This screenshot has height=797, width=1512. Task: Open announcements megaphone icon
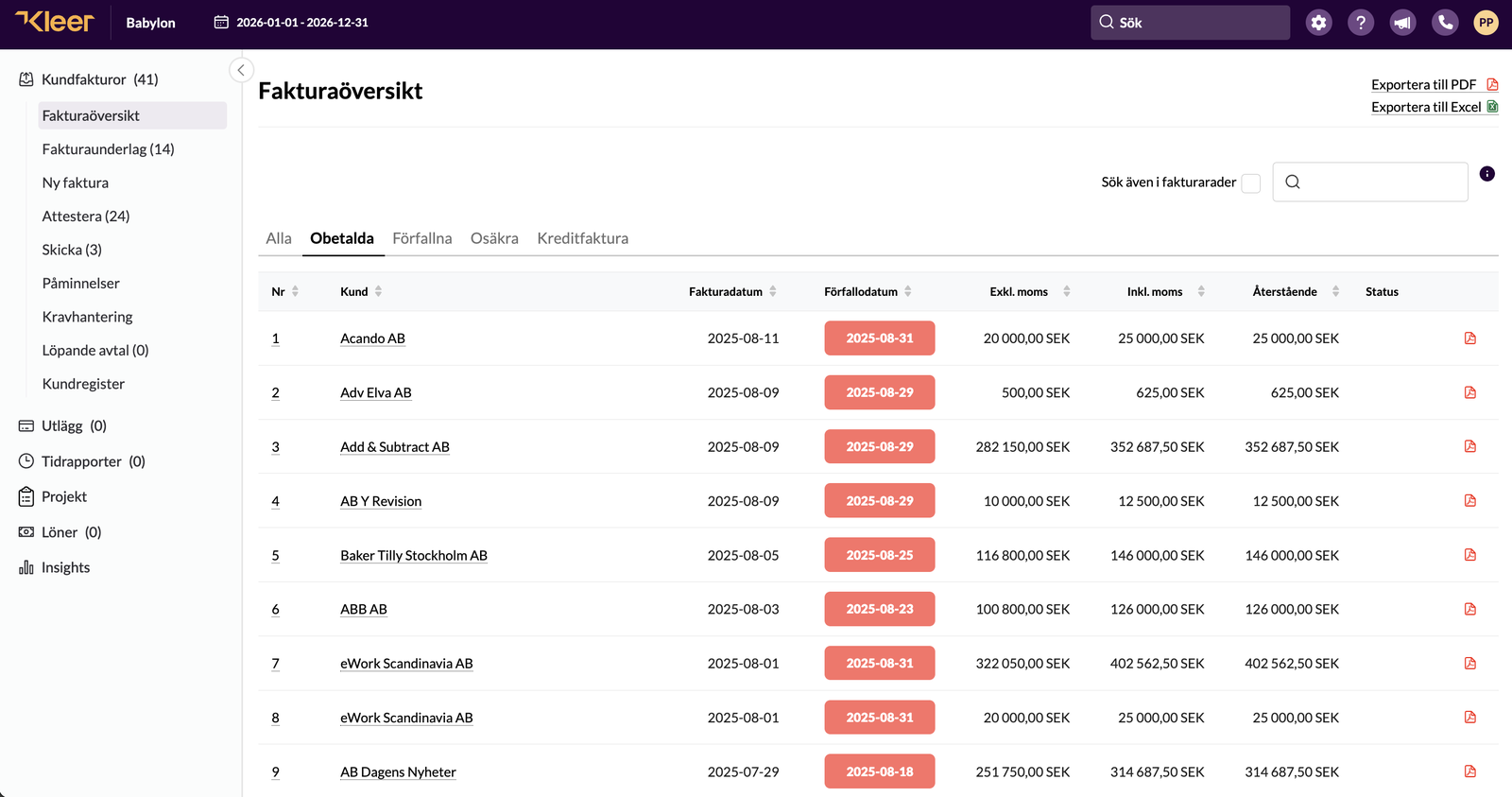coord(1402,23)
